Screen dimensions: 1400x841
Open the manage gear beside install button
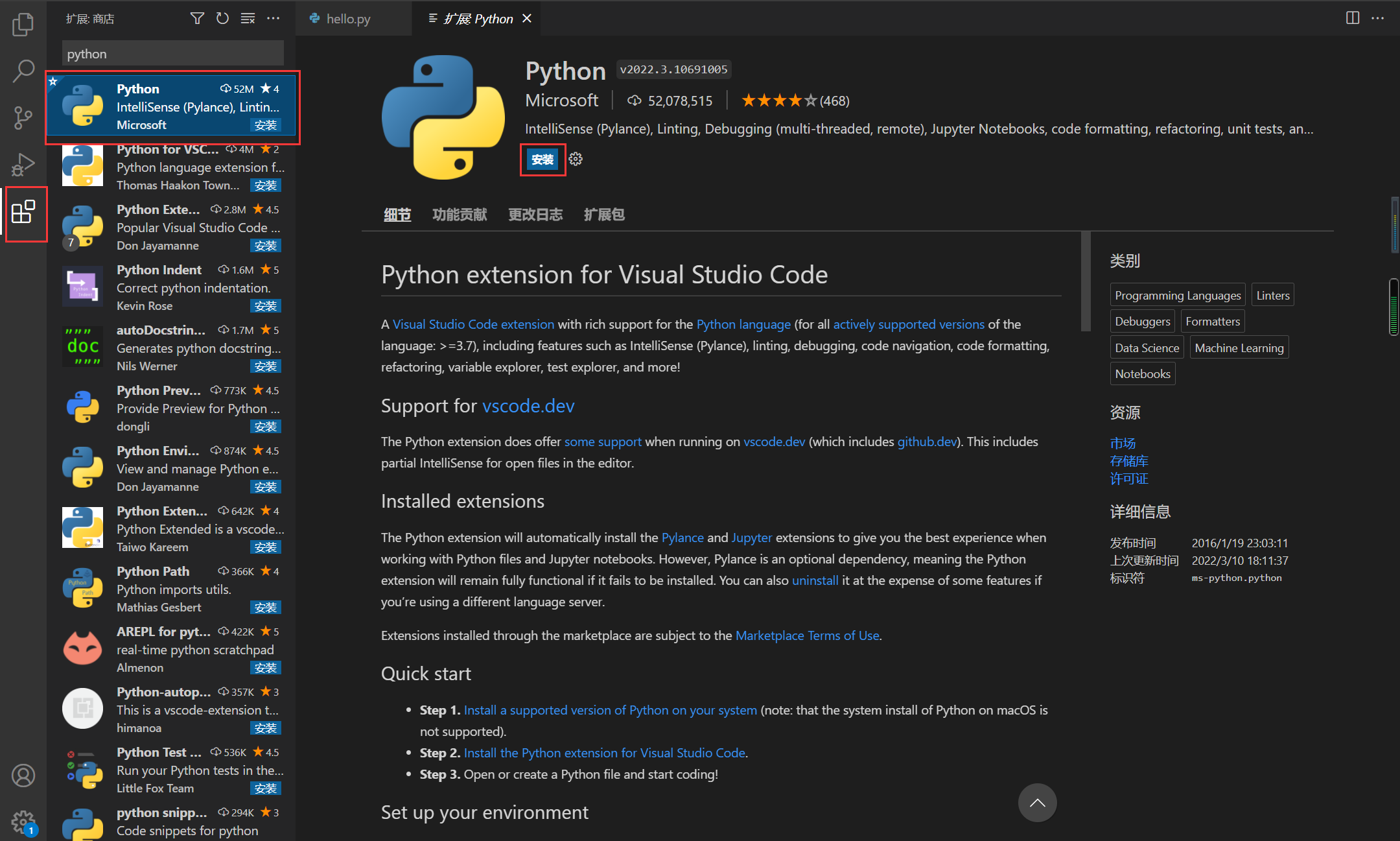(x=576, y=159)
